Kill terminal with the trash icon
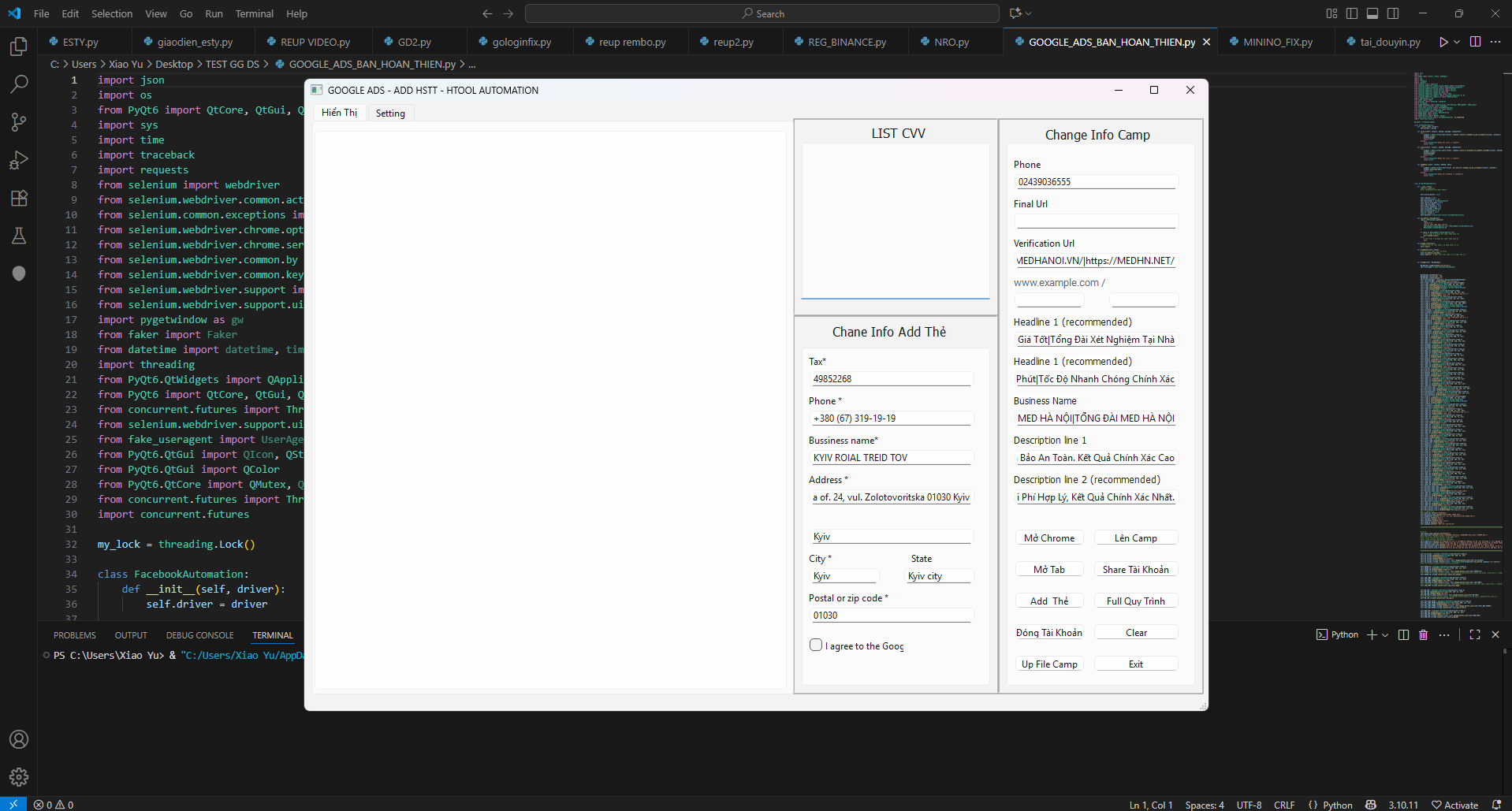Viewport: 1512px width, 811px height. [1423, 635]
